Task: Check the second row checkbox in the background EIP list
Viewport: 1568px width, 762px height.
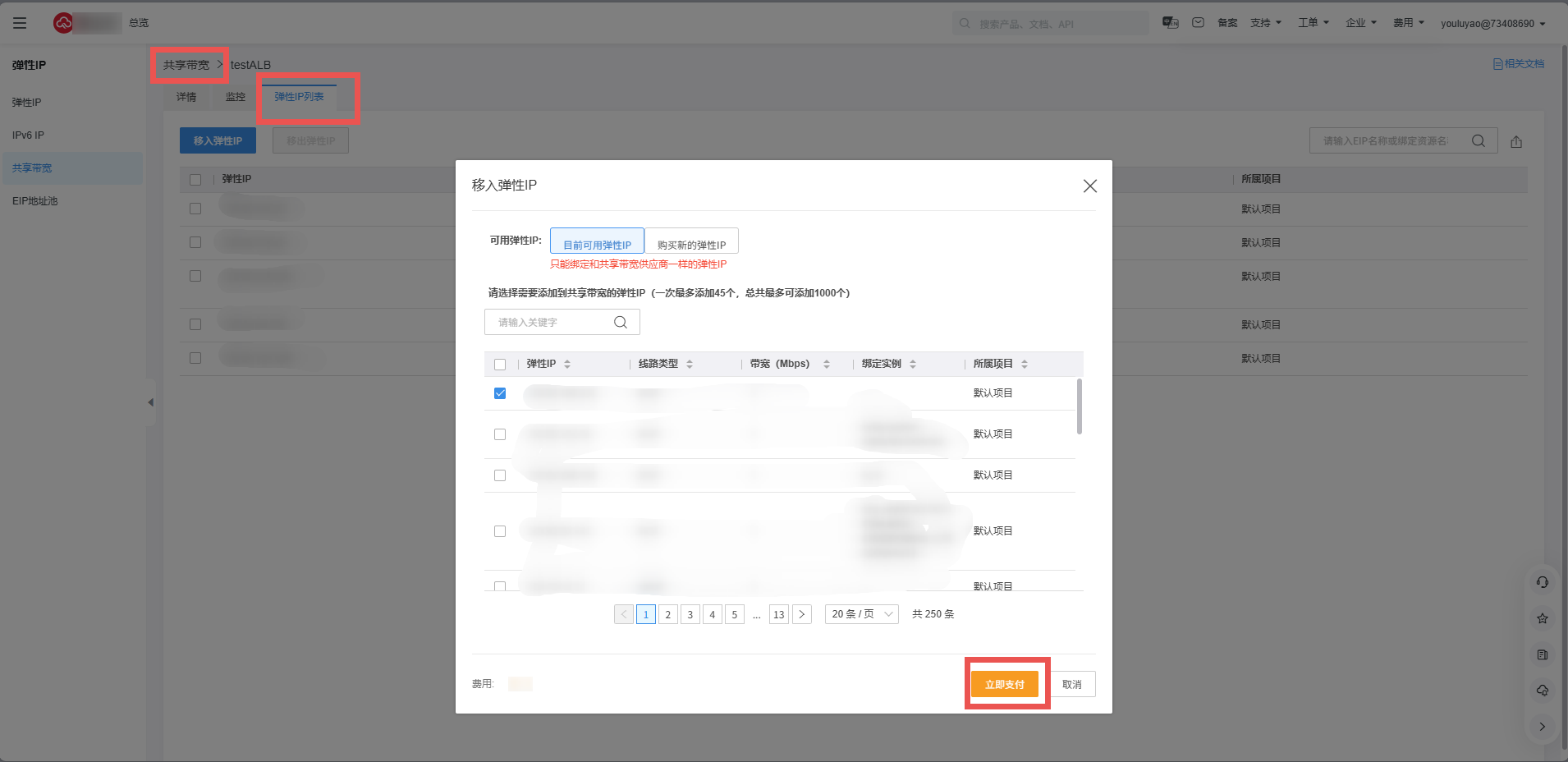Action: [x=195, y=242]
